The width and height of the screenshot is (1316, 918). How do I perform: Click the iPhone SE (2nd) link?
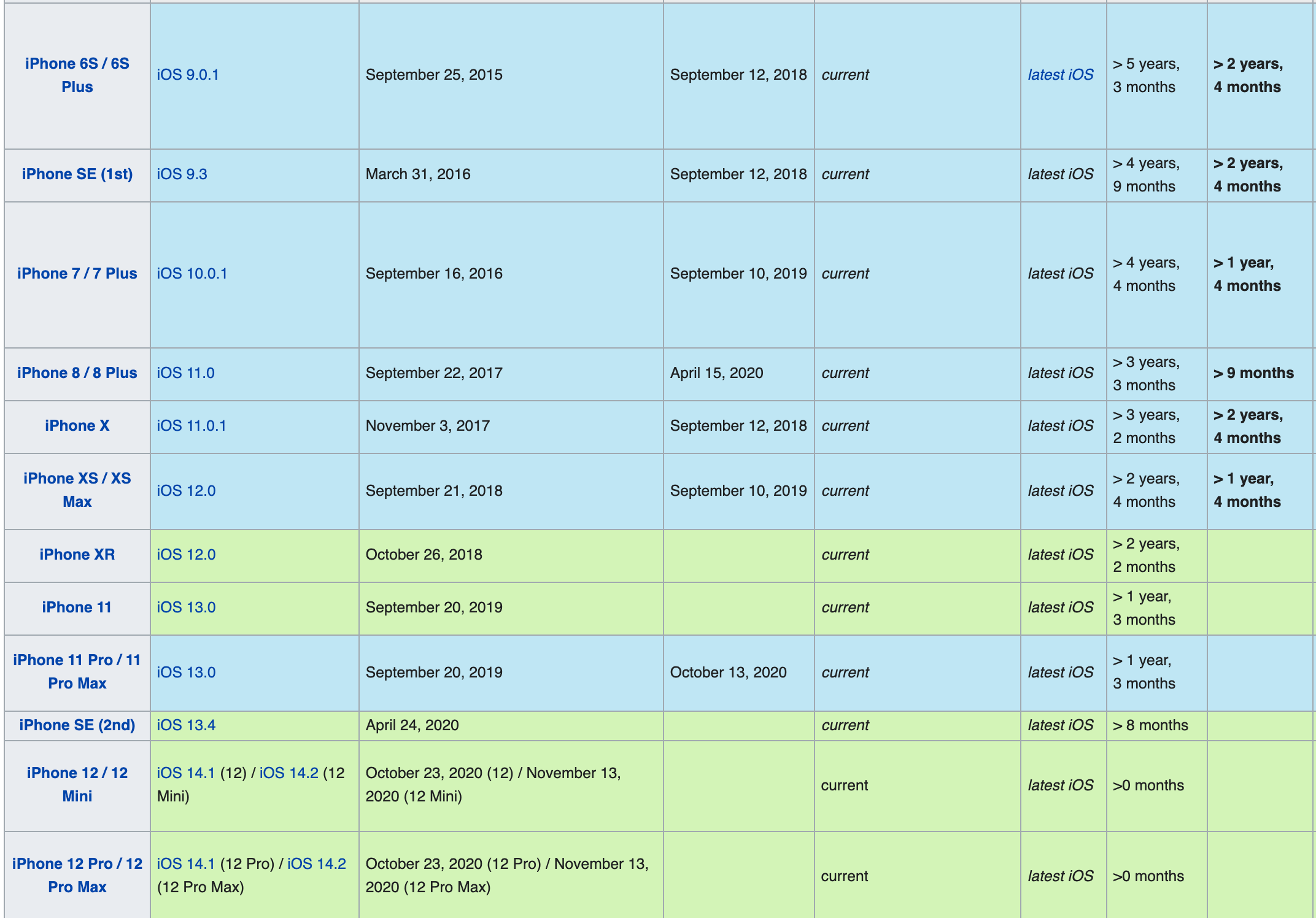point(77,725)
